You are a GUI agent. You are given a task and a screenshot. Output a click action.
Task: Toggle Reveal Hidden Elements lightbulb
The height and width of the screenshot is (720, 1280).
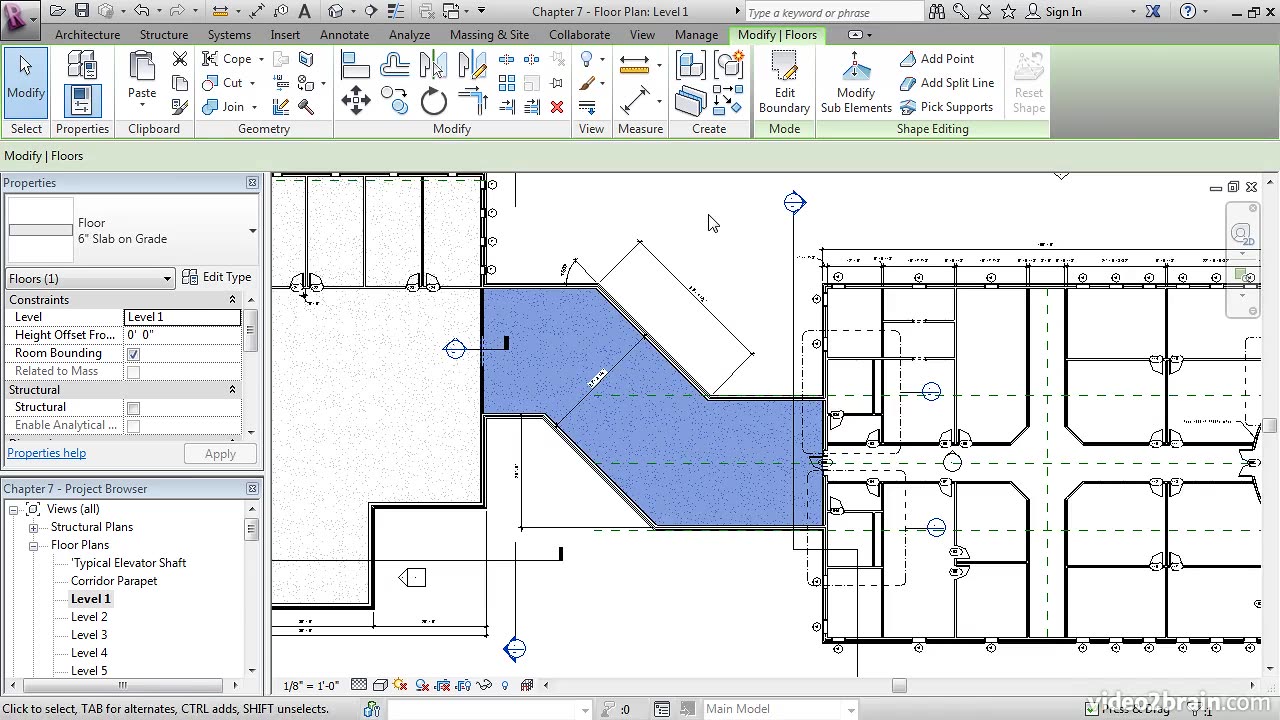click(x=505, y=685)
